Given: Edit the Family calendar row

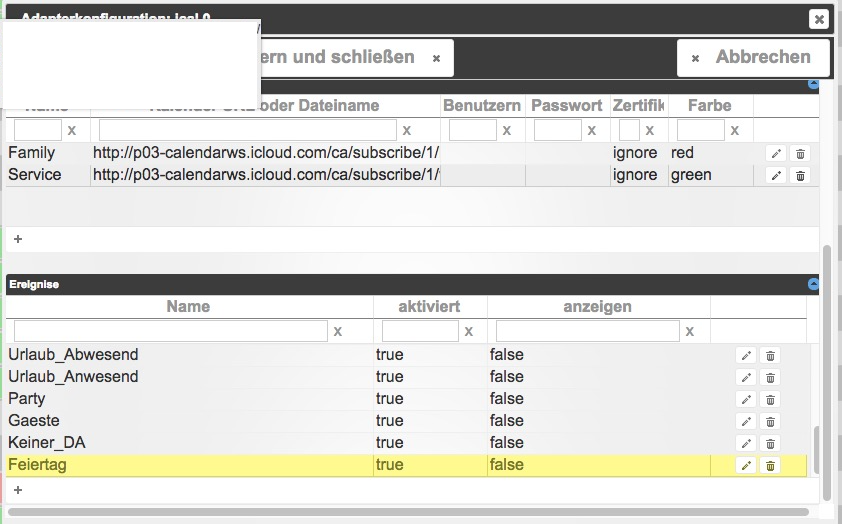Looking at the screenshot, I should point(776,154).
